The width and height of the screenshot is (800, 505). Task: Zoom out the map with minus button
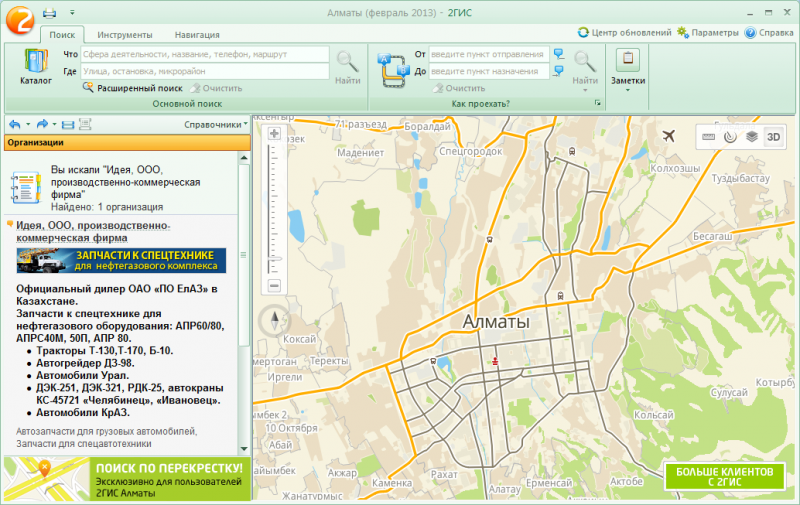click(x=274, y=286)
